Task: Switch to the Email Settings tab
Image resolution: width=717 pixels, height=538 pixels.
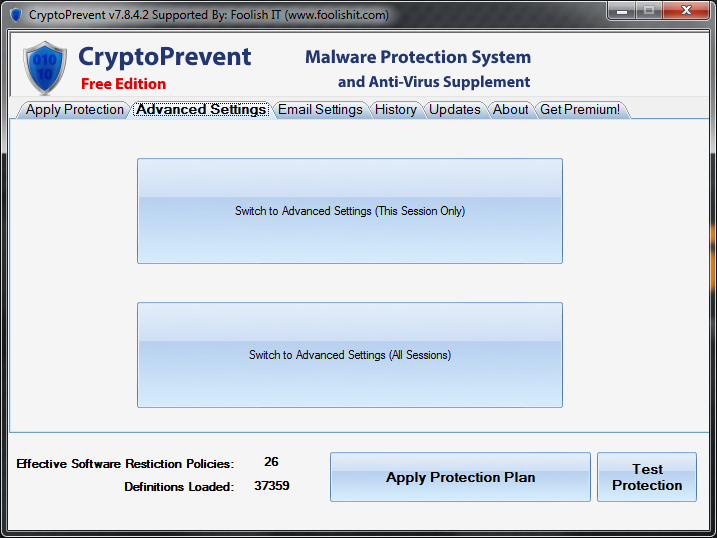Action: [x=320, y=110]
